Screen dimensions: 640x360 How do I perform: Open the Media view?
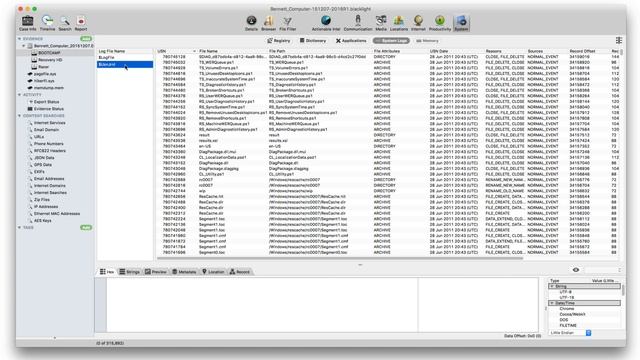[x=381, y=23]
